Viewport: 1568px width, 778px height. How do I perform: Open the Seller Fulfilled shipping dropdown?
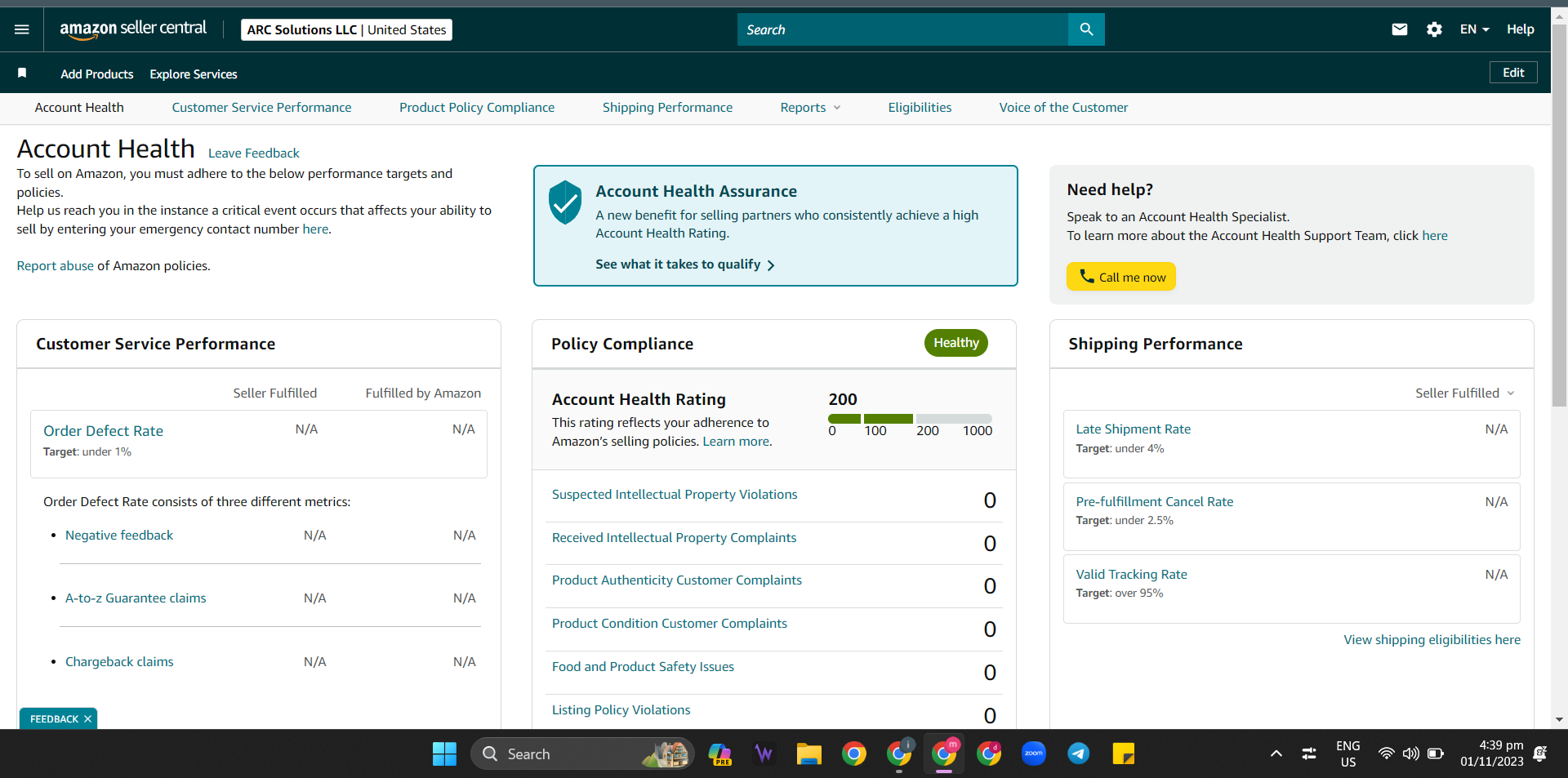point(1465,393)
